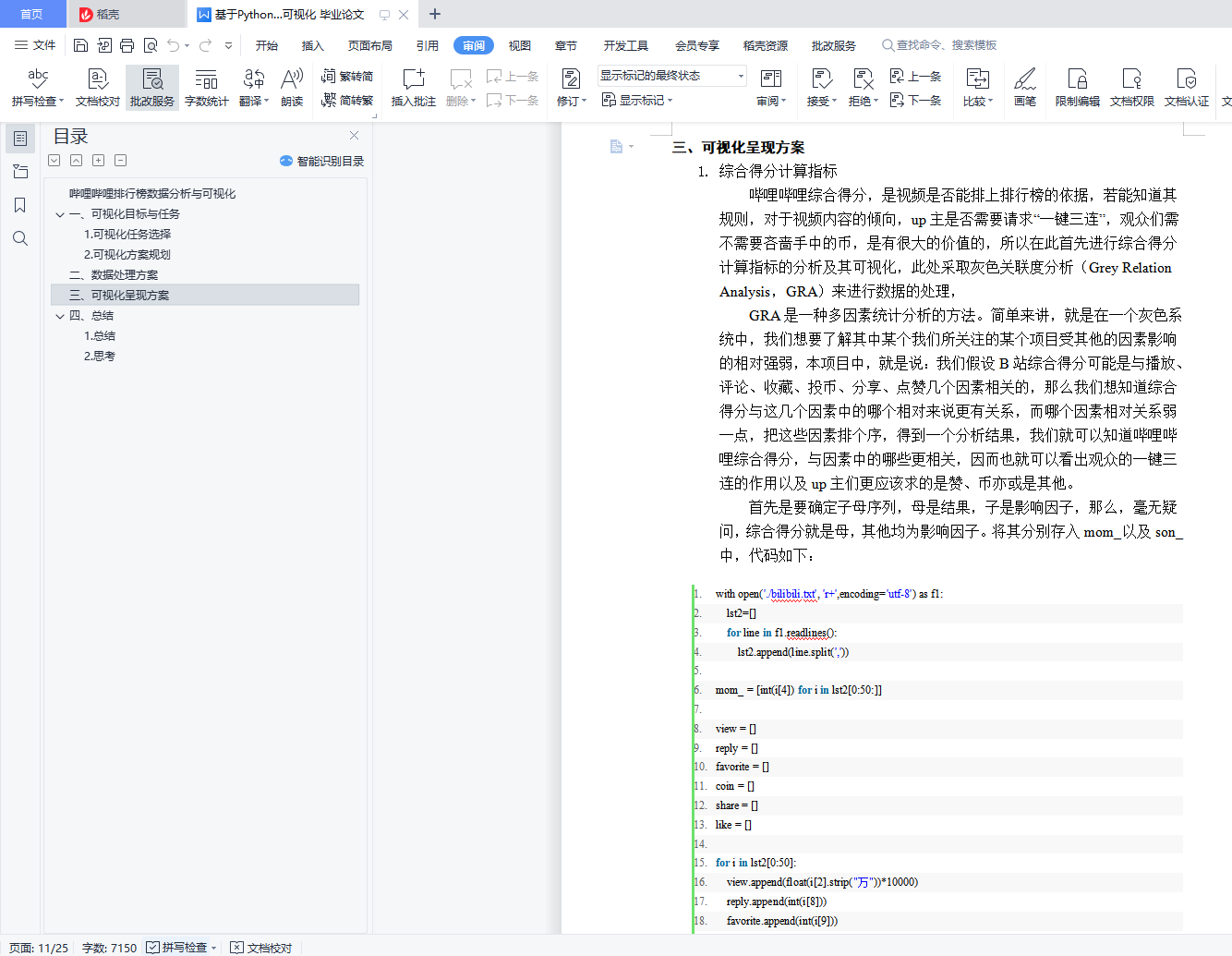Image resolution: width=1232 pixels, height=956 pixels.
Task: Click the export to PDF icon
Action: [x=104, y=45]
